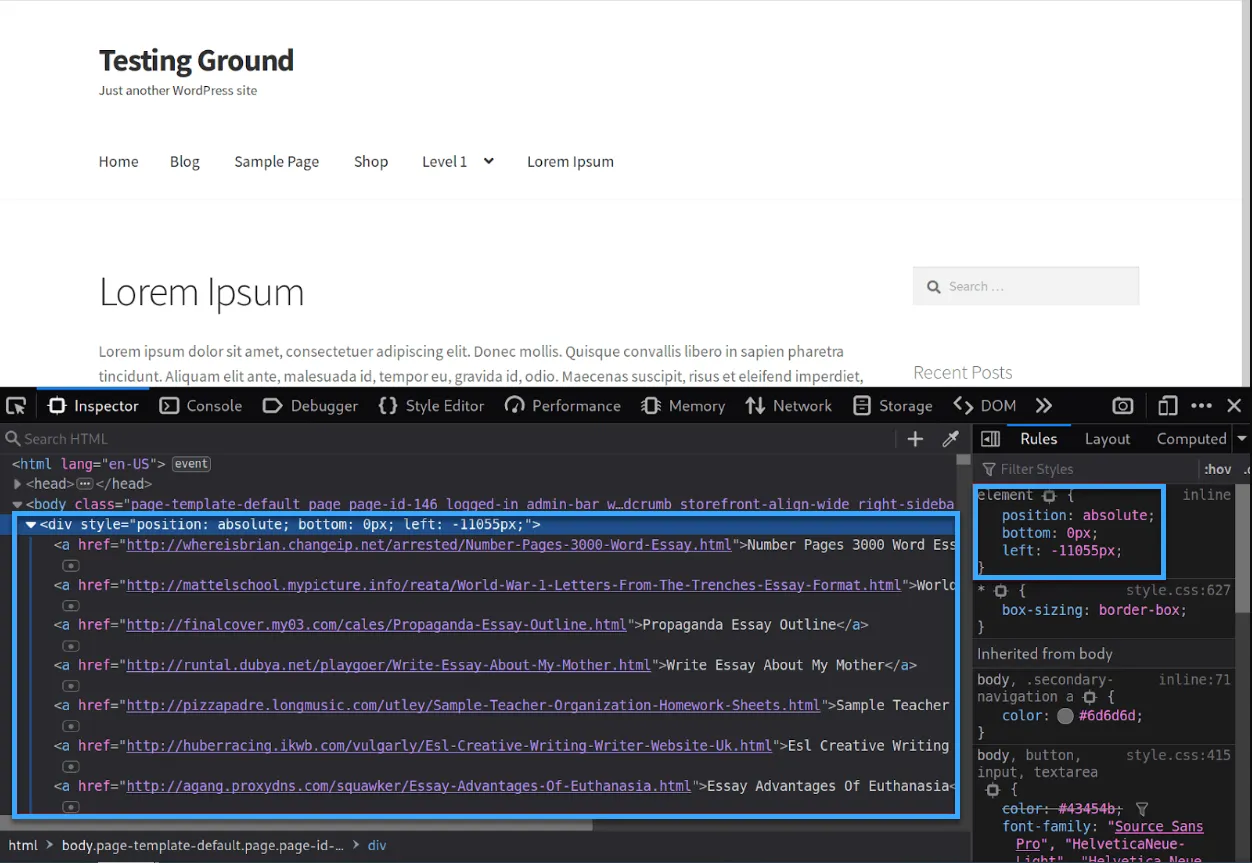Toggle universal selector rule highlighter

tap(1000, 591)
